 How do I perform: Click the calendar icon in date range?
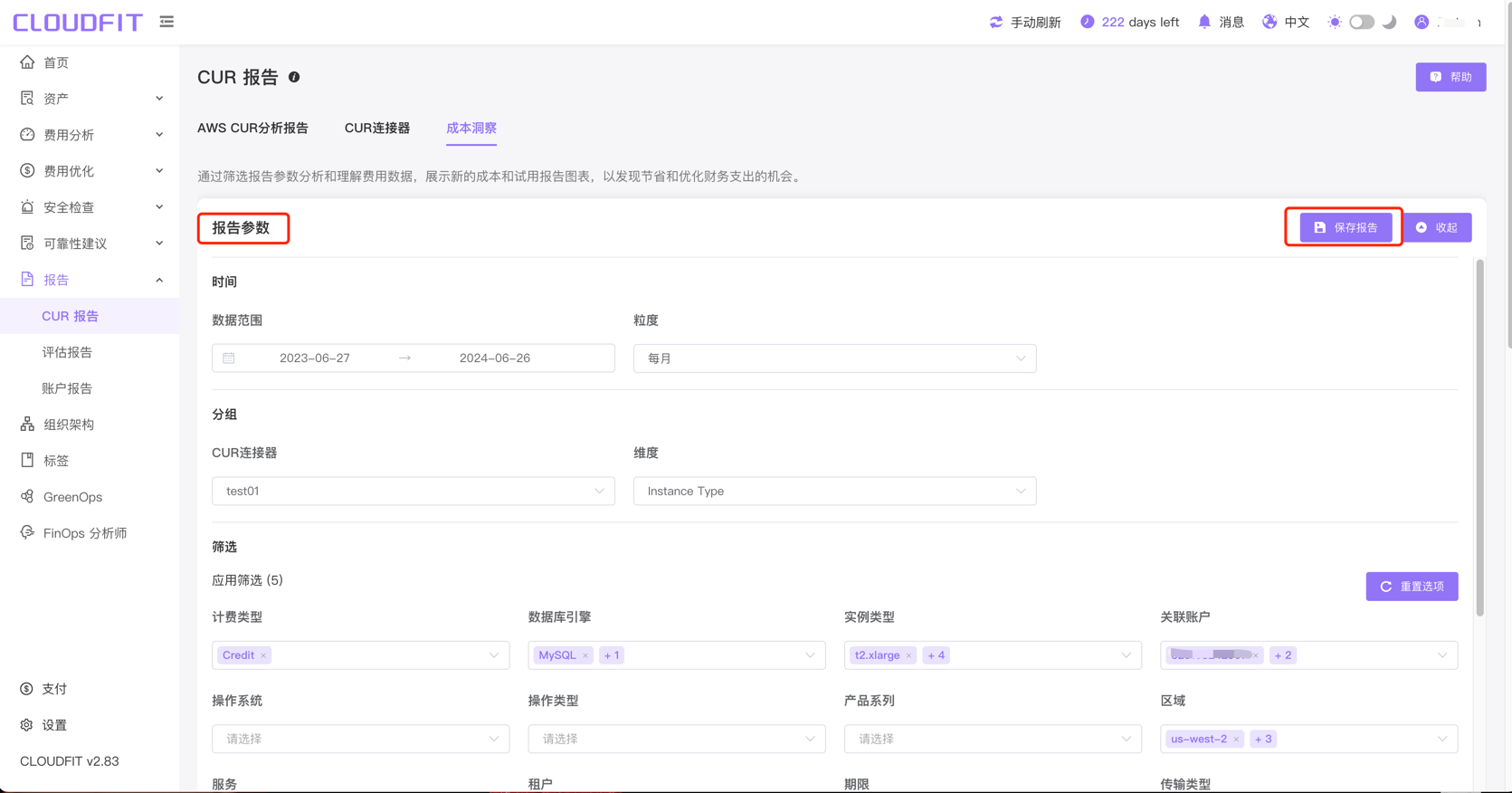[229, 358]
